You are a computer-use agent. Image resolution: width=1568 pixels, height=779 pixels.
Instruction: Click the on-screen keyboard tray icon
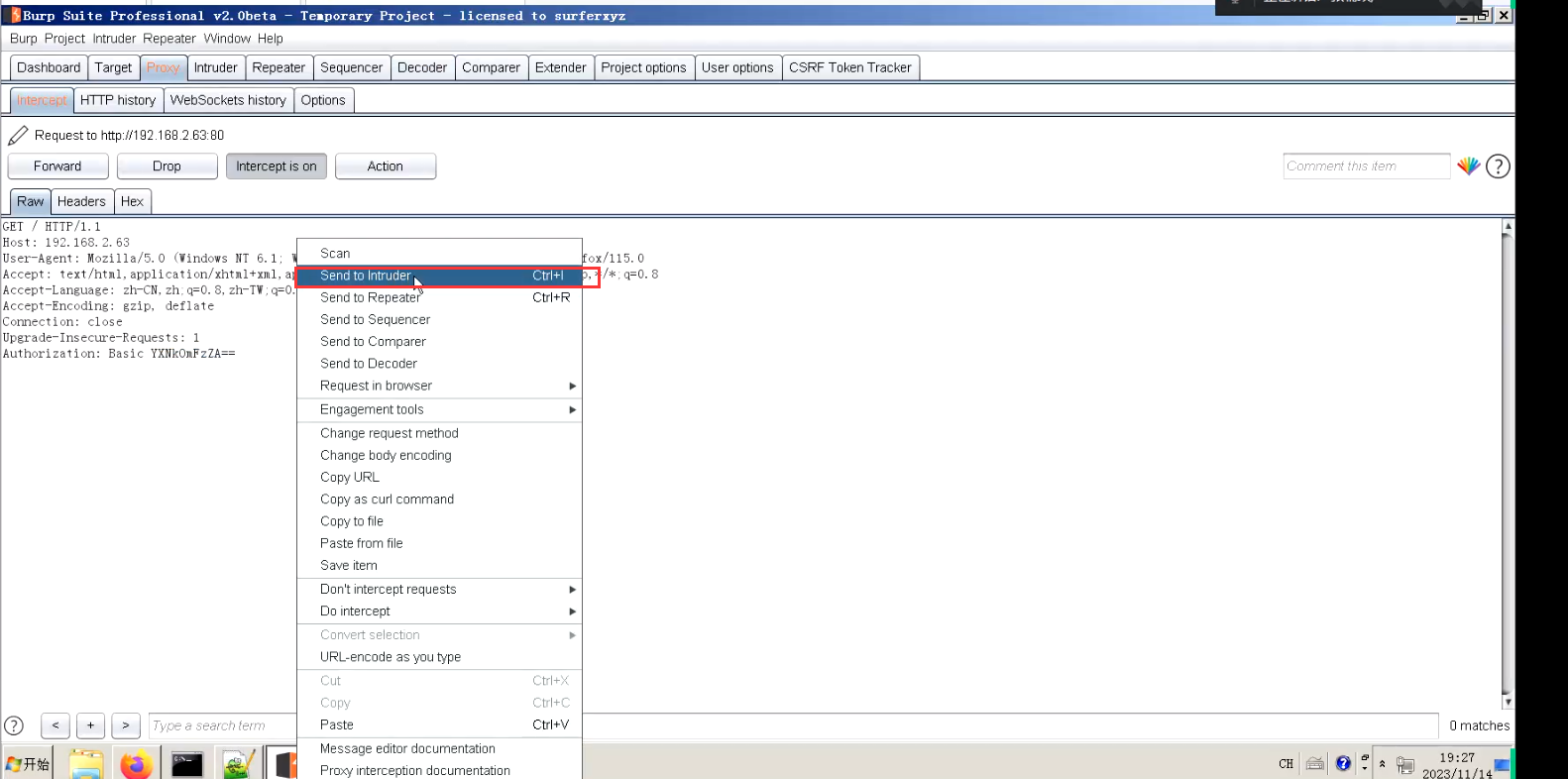pyautogui.click(x=1315, y=763)
